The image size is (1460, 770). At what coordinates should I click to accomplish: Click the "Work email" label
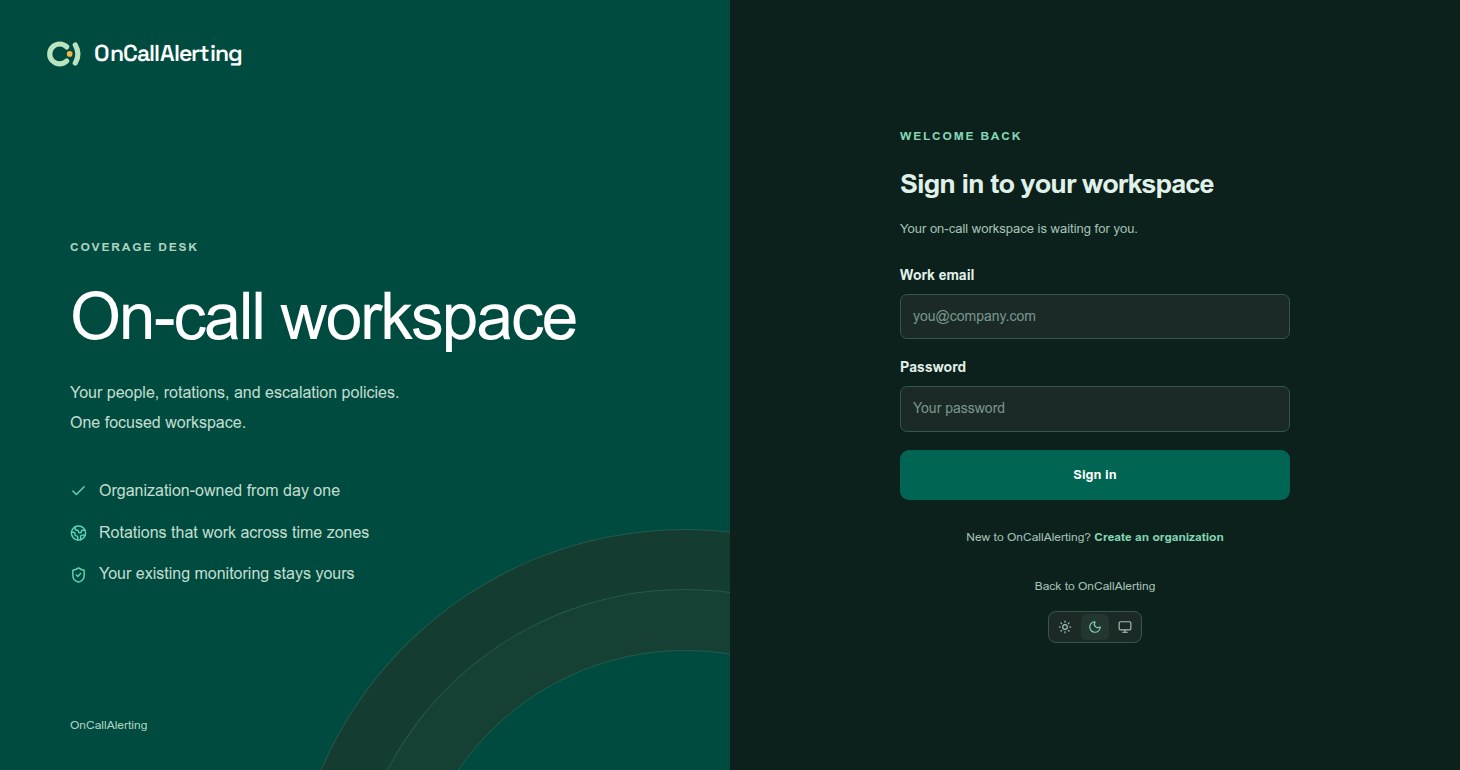pyautogui.click(x=937, y=275)
